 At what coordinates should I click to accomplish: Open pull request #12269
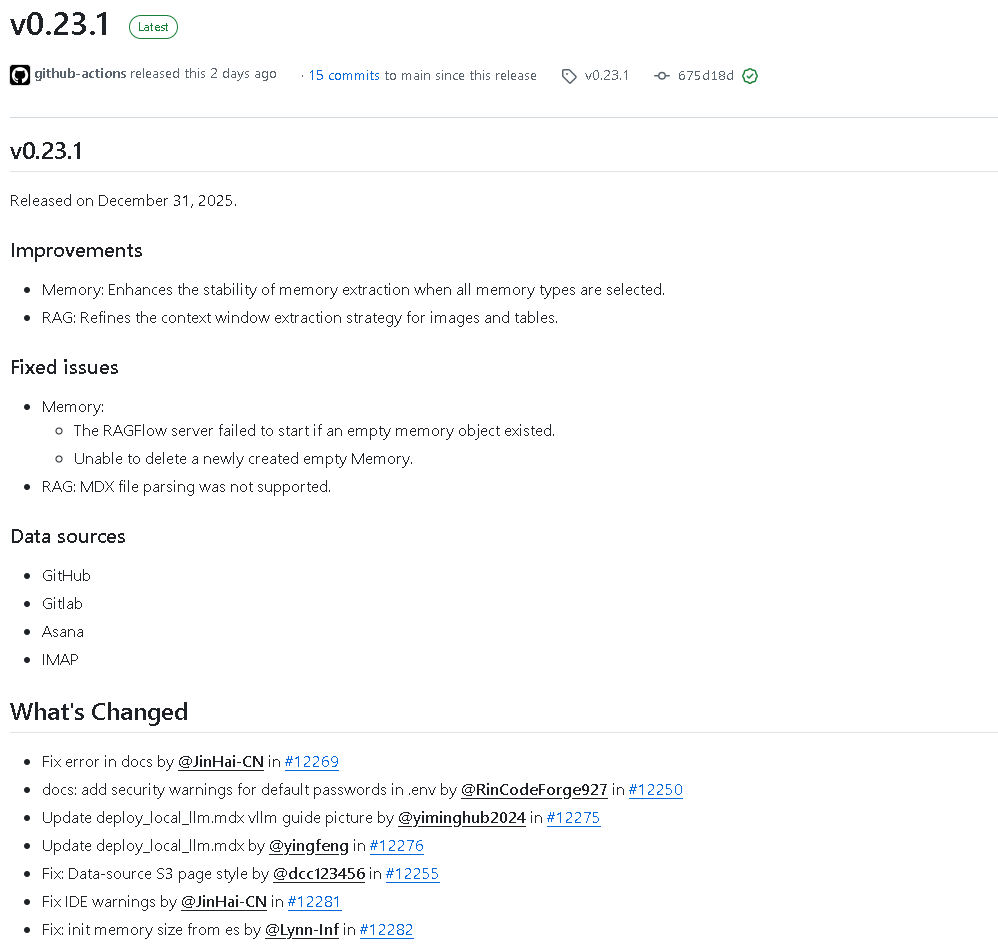(312, 762)
